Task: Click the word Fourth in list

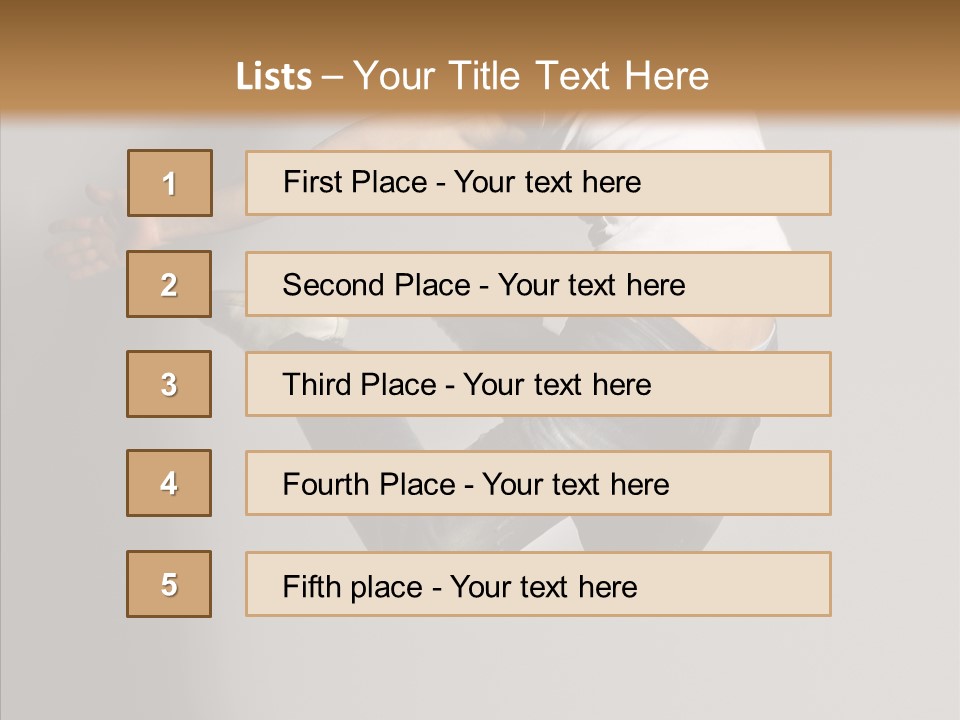Action: coord(325,484)
